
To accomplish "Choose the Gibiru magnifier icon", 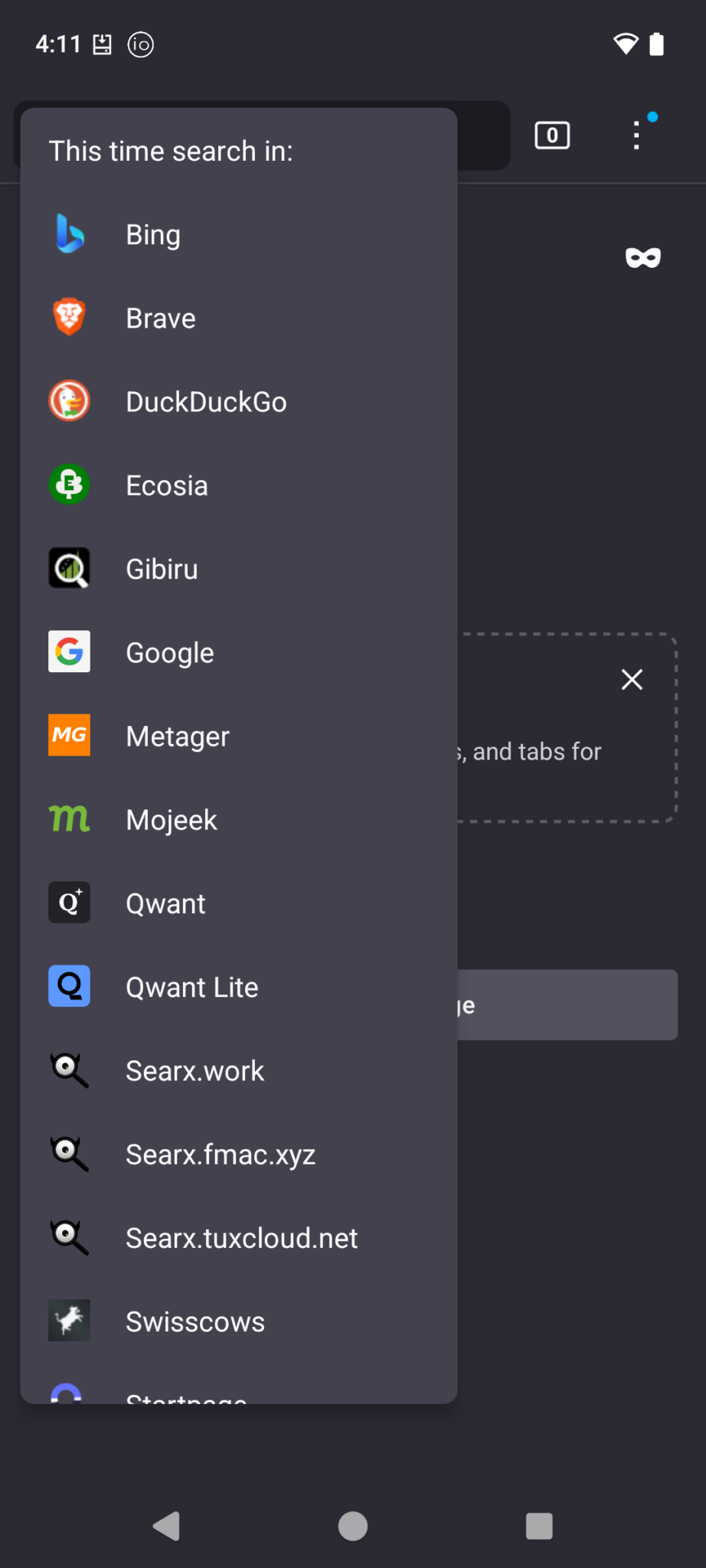I will pyautogui.click(x=69, y=568).
